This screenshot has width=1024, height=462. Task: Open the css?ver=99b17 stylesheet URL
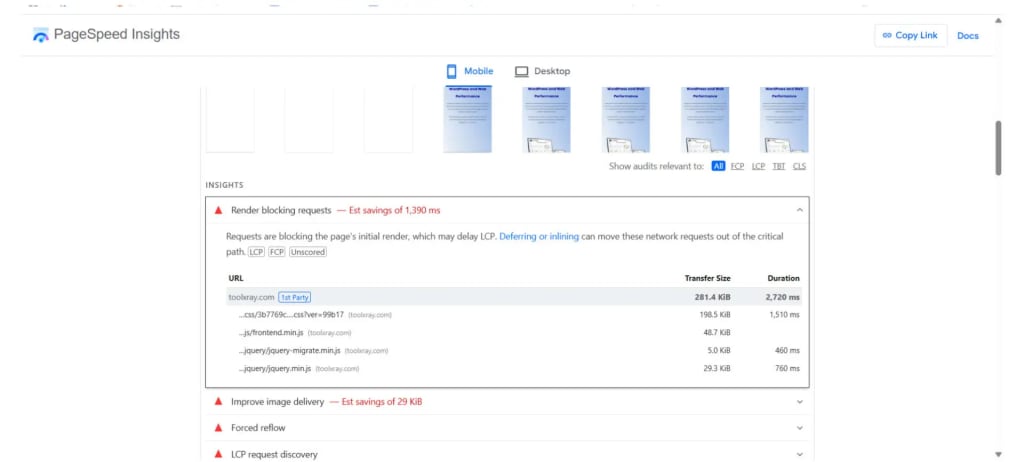[x=291, y=315]
